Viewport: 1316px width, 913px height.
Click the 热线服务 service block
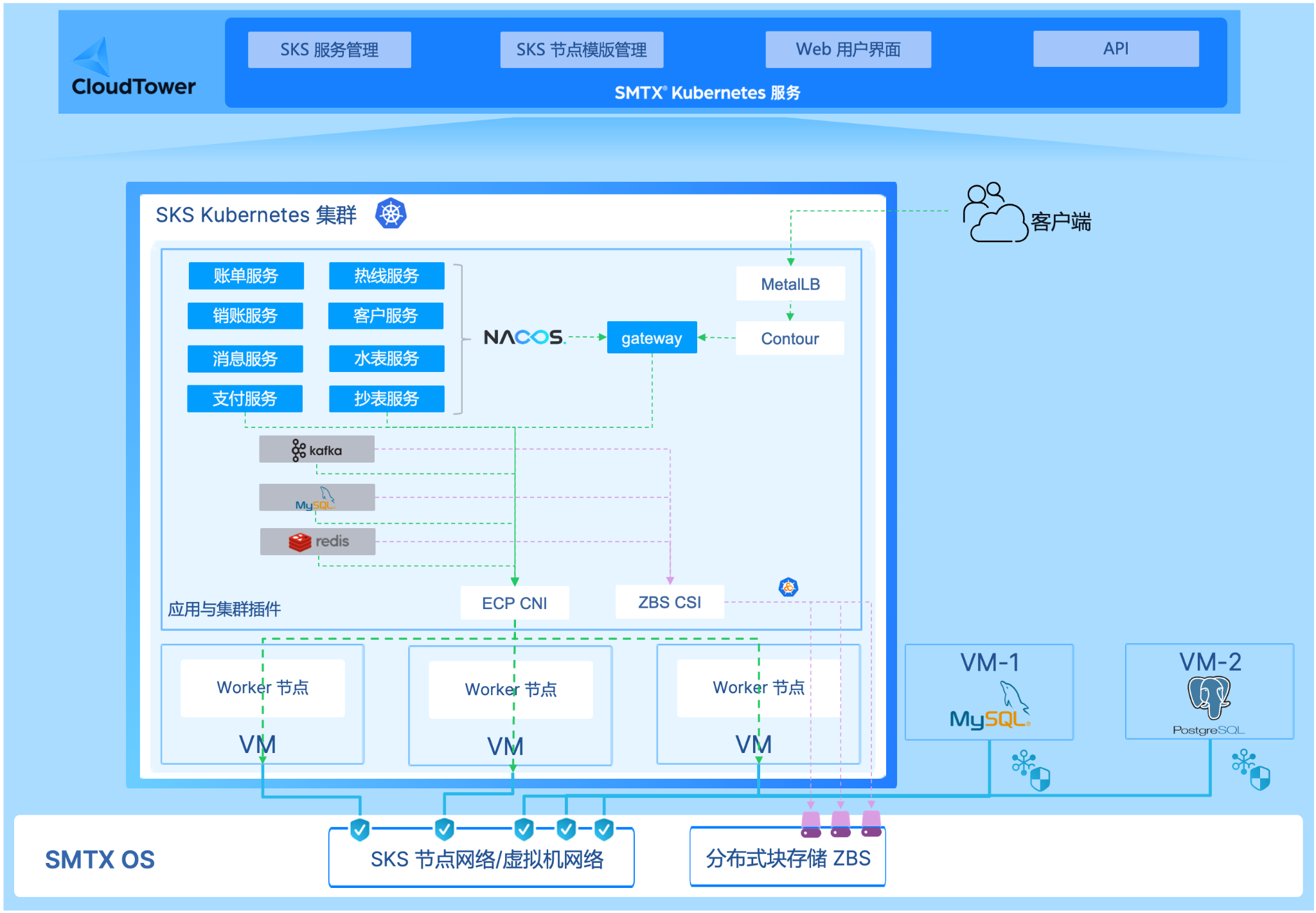tap(387, 276)
